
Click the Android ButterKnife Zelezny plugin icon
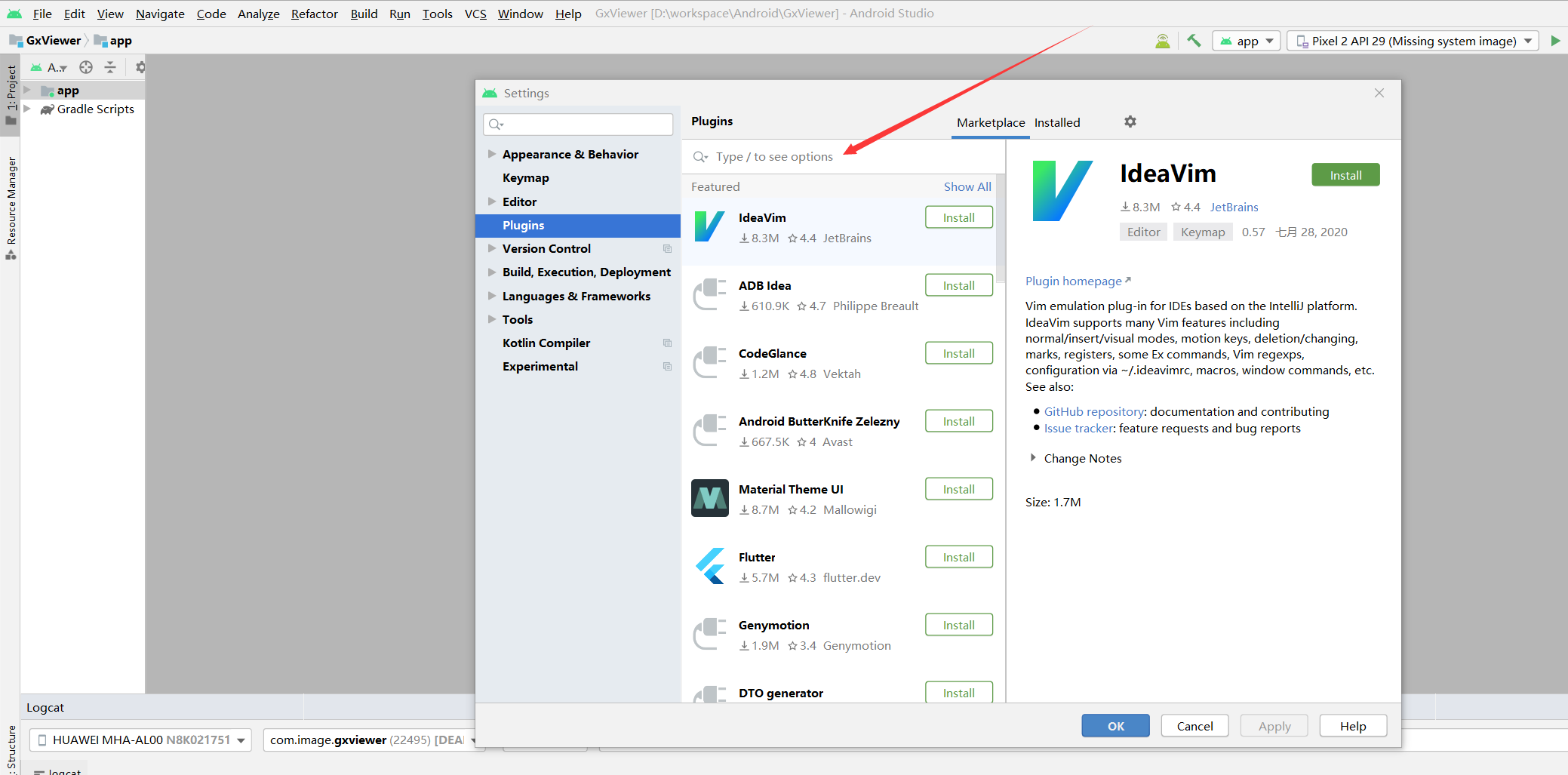pyautogui.click(x=710, y=430)
